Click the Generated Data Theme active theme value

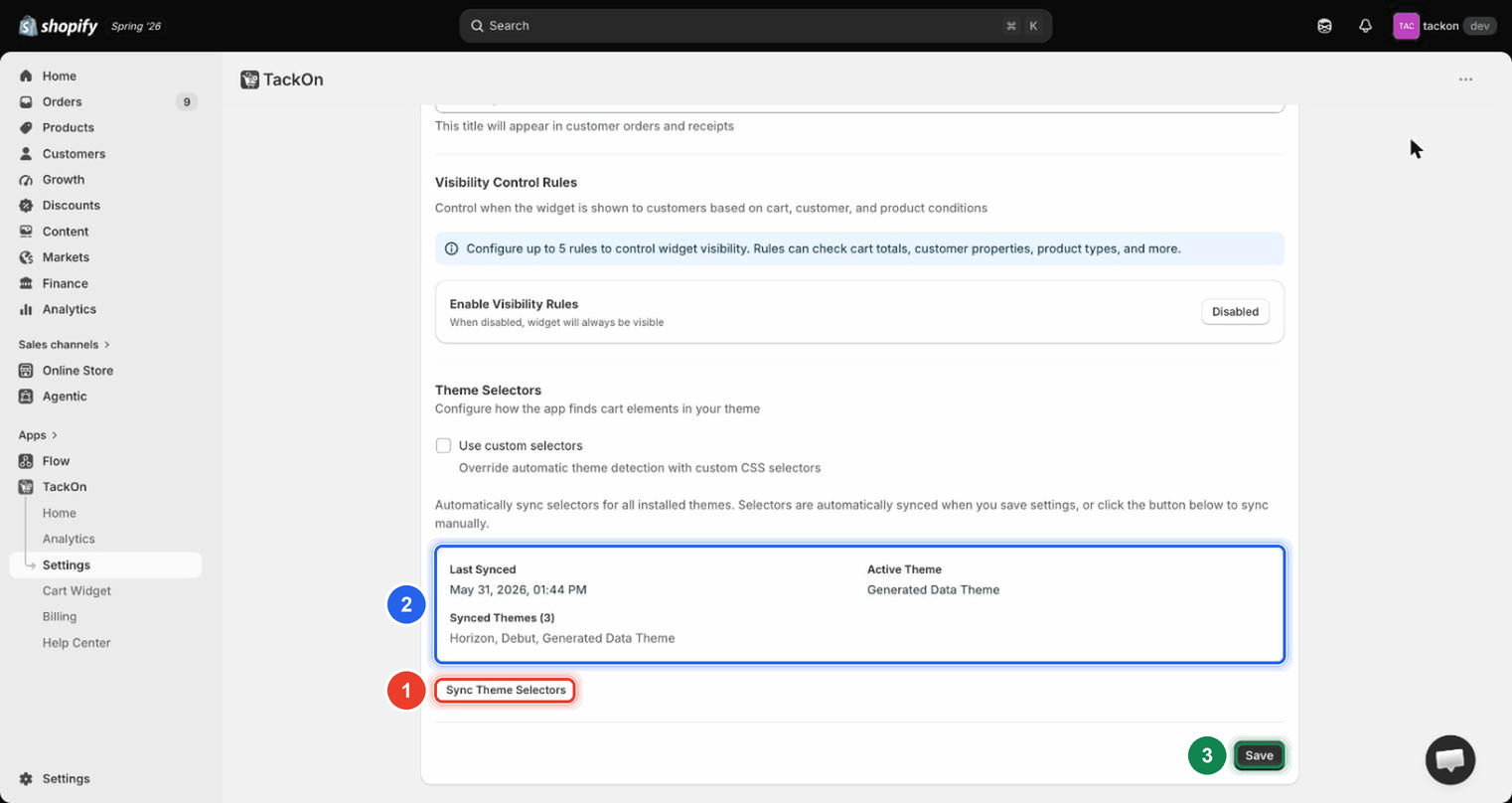pos(933,589)
